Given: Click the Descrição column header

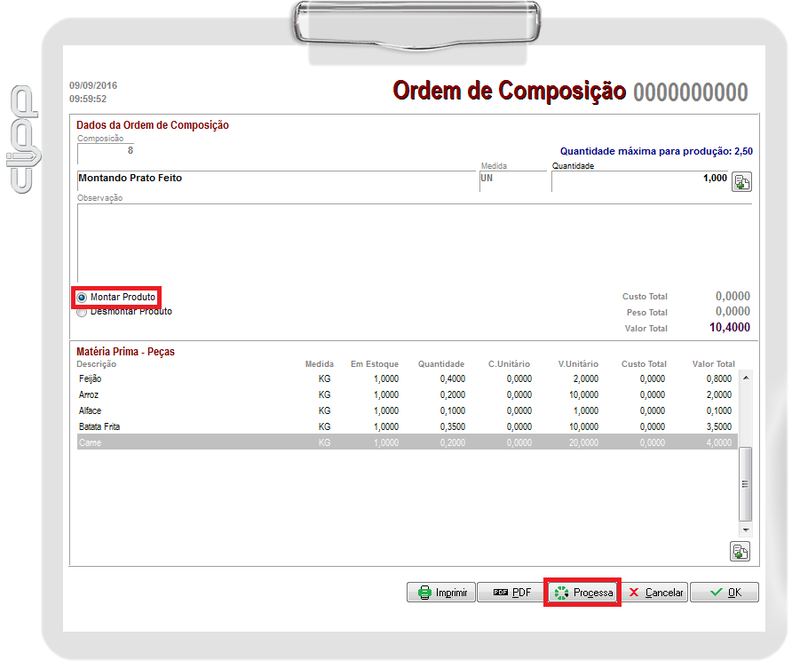Looking at the screenshot, I should click(x=97, y=364).
